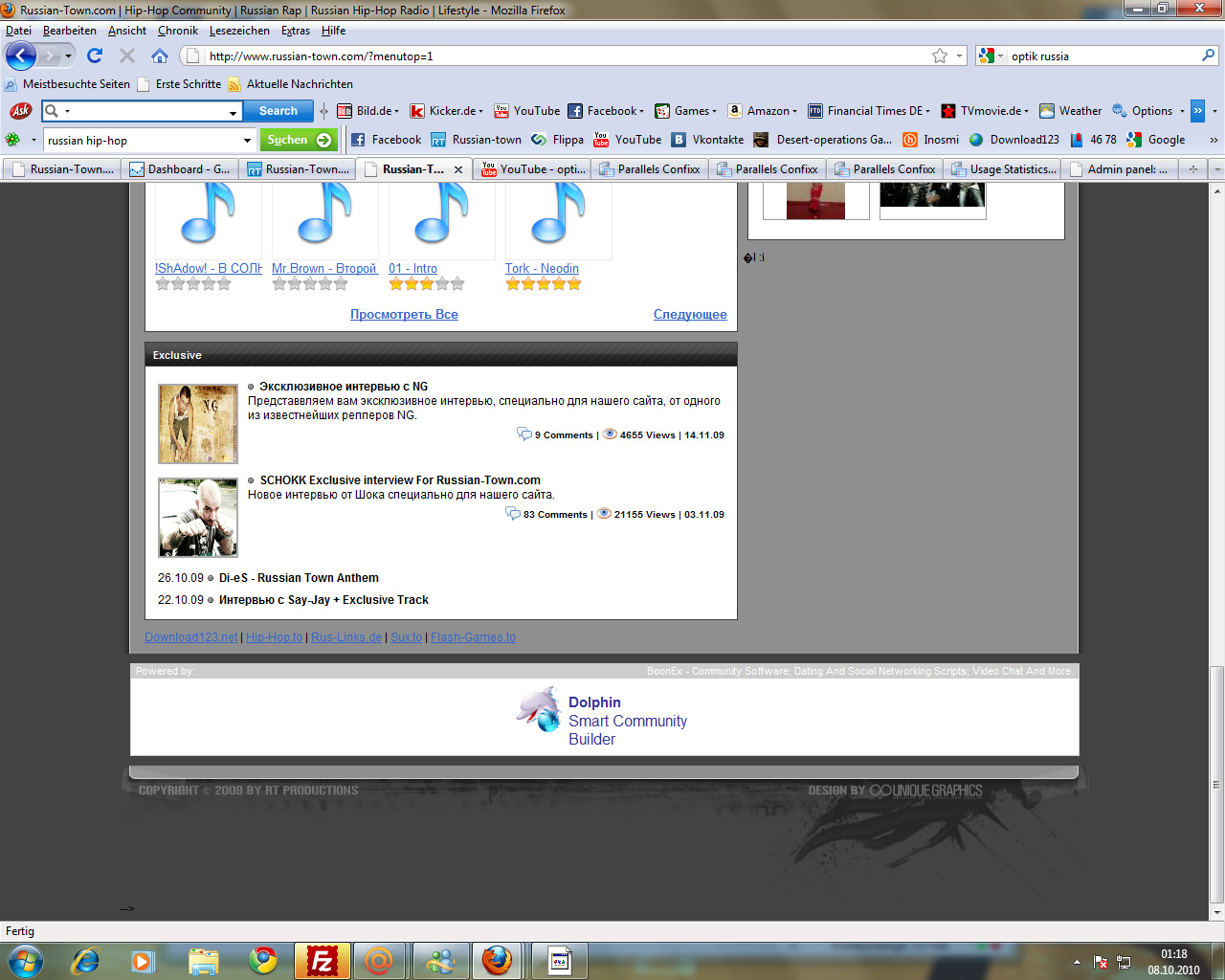Viewport: 1225px width, 980px height.
Task: Click the red Ask logo icon
Action: tap(20, 111)
